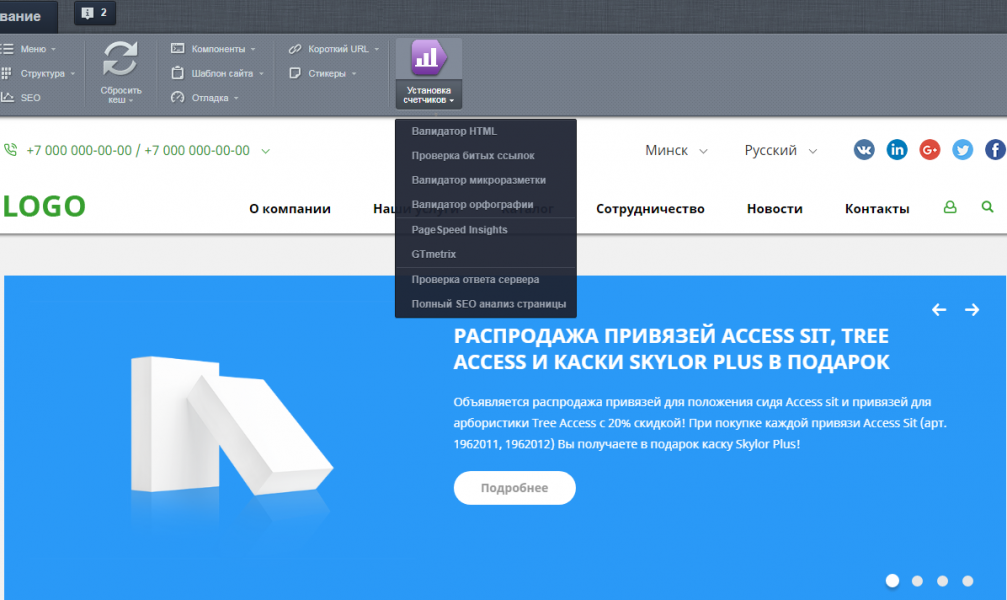The image size is (1007, 600).
Task: Expand the phone numbers dropdown chevron
Action: 265,151
